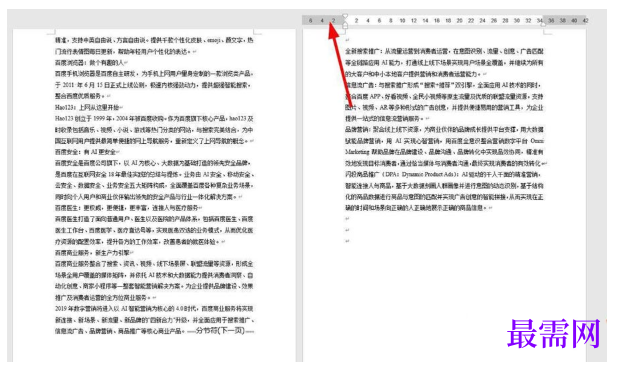
Task: Click the heading line starting '百度医生'
Action: coord(128,208)
